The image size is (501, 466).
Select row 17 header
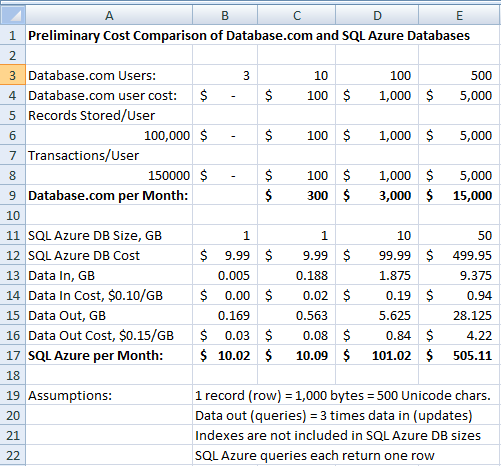pyautogui.click(x=13, y=355)
